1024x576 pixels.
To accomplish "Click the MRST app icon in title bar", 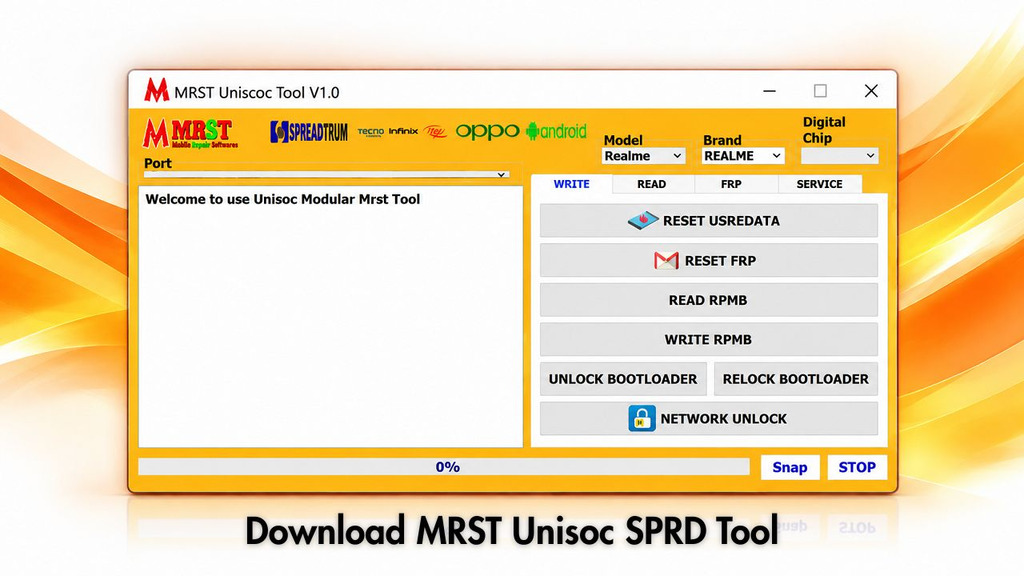I will point(157,91).
